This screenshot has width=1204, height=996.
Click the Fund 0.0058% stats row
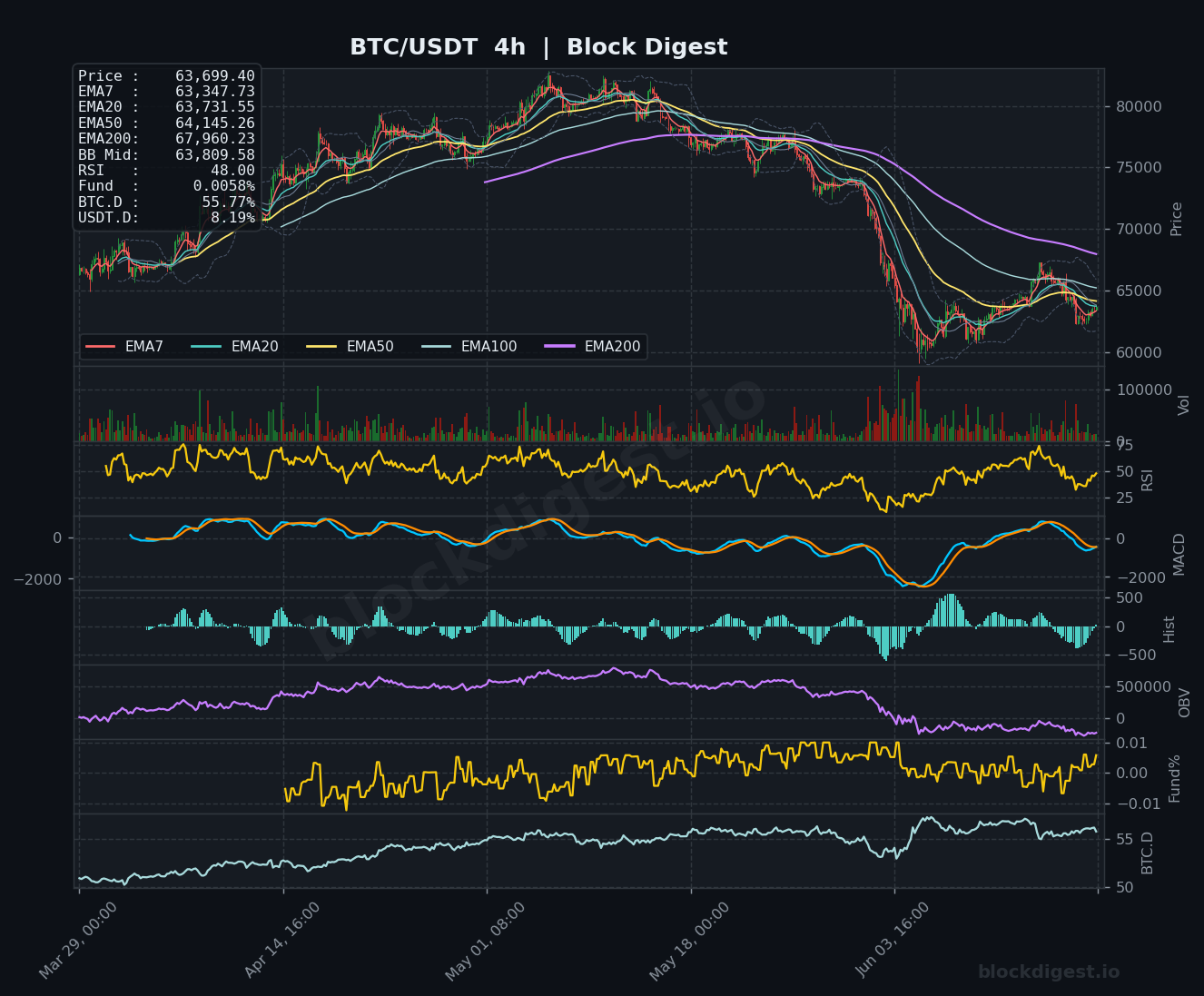[166, 186]
